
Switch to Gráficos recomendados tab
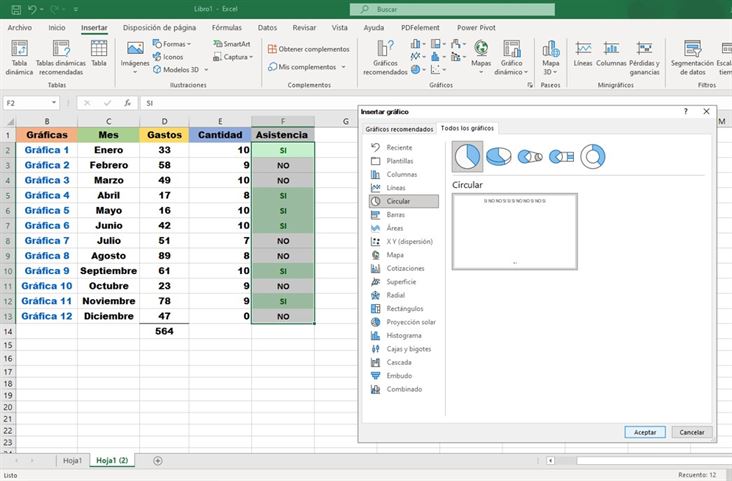[x=399, y=129]
